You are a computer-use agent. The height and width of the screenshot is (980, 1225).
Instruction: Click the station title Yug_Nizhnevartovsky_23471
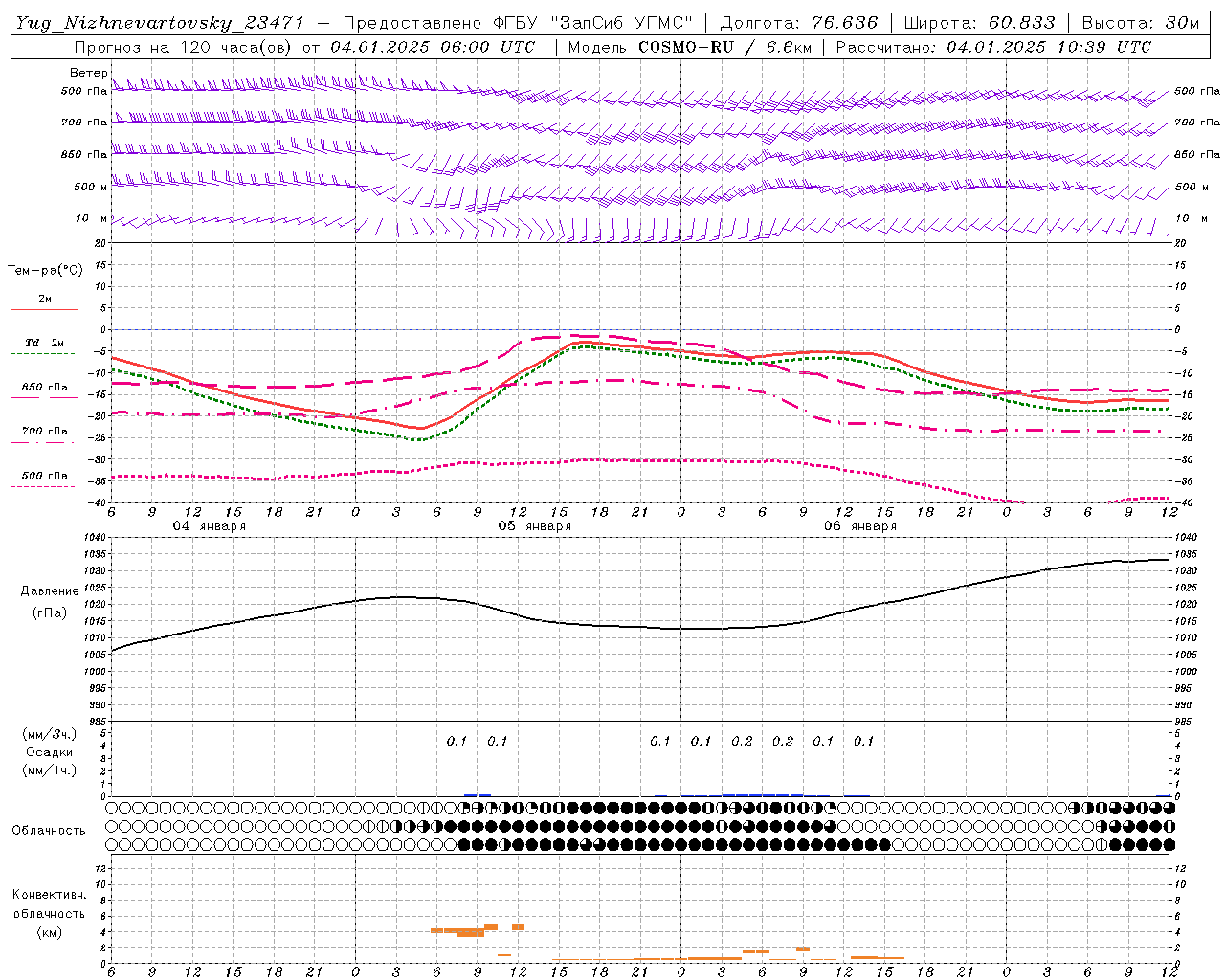click(x=159, y=23)
